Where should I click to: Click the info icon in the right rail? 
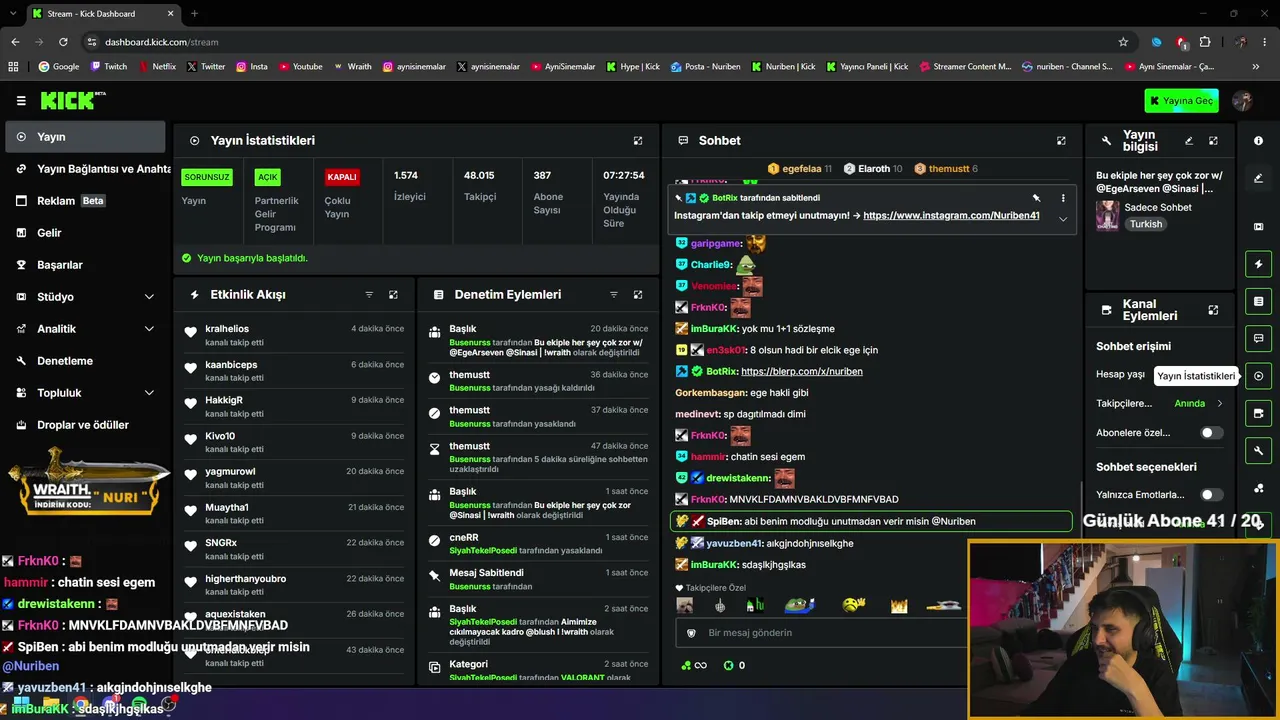pyautogui.click(x=1258, y=141)
